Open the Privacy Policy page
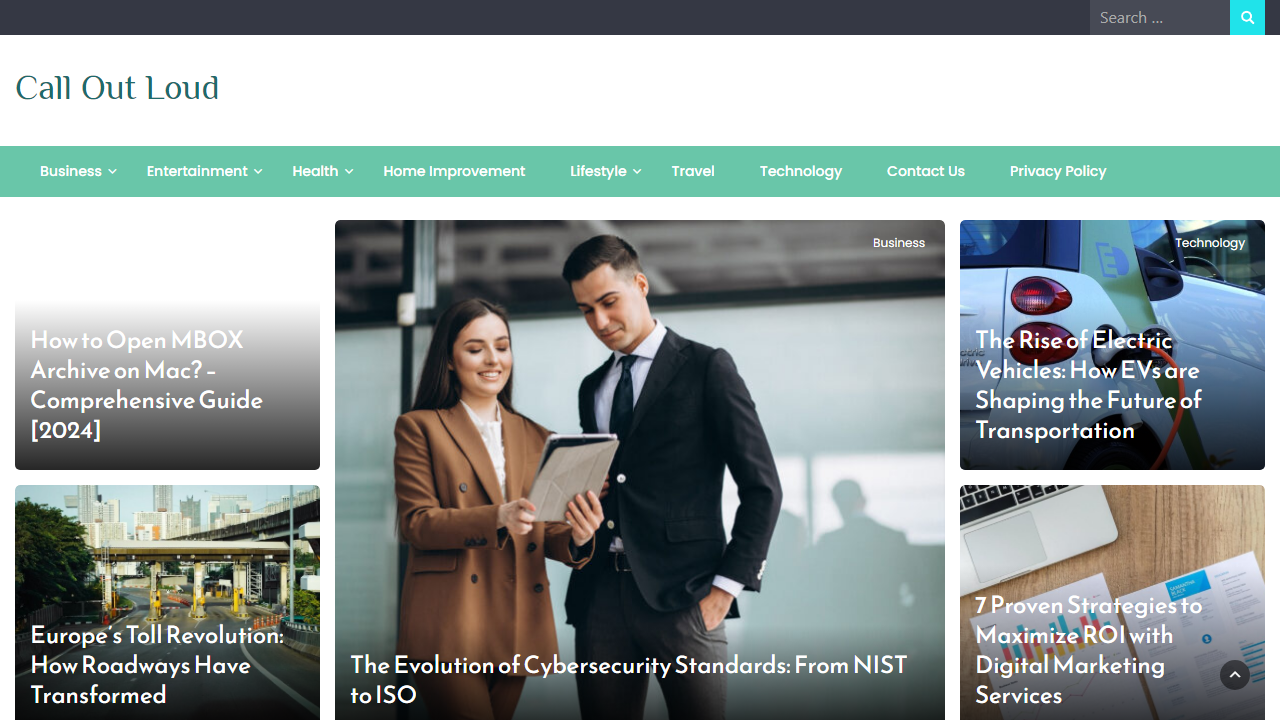 click(x=1058, y=171)
